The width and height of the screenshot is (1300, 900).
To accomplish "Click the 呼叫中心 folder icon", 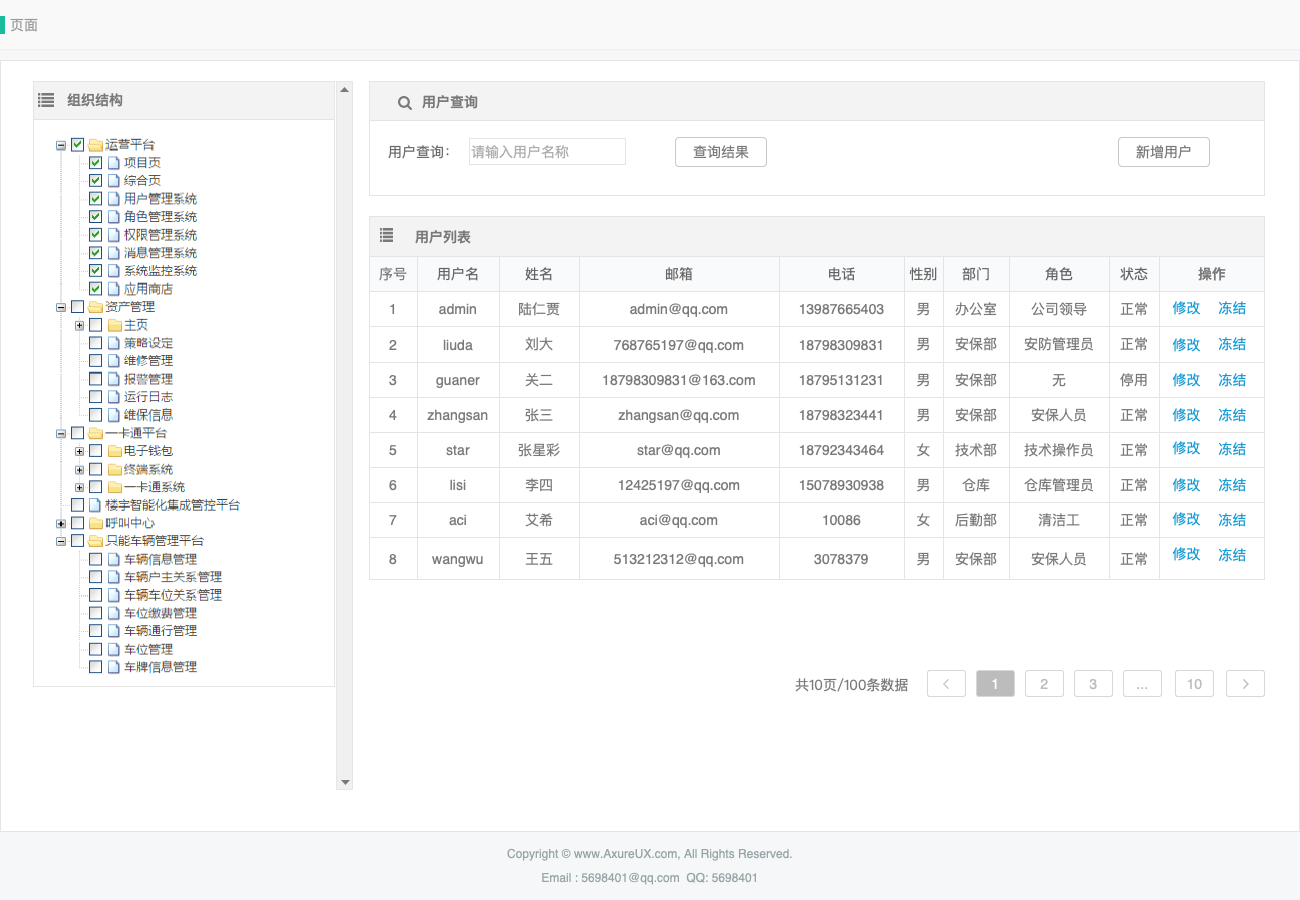I will 95,523.
